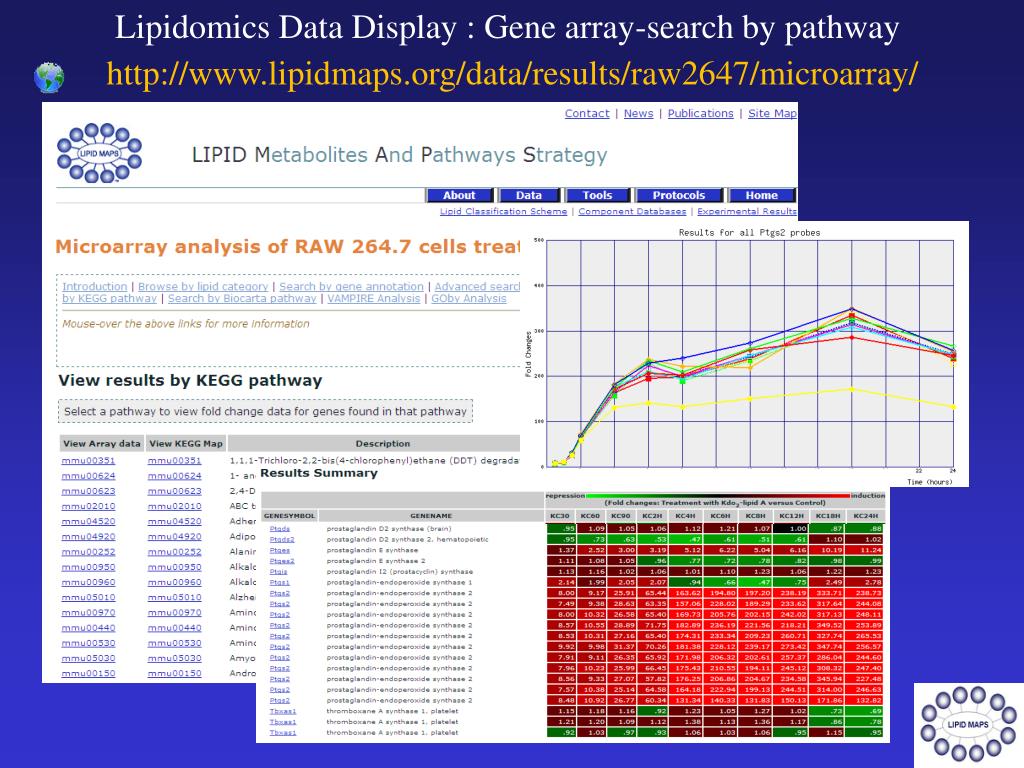Click the 'prostaglandin D2 synthase (brain)' gene name
This screenshot has height=768, width=1024.
point(389,529)
